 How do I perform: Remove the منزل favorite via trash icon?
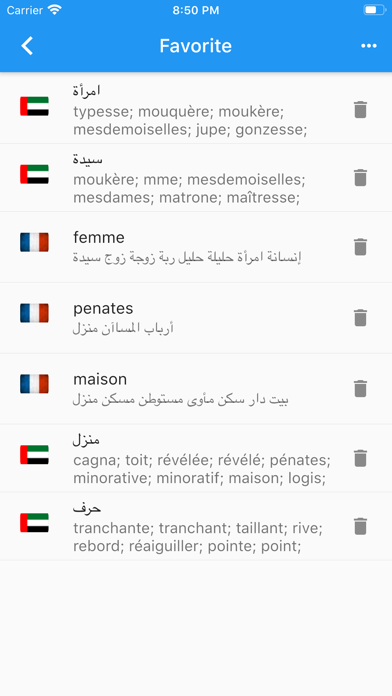[x=360, y=458]
